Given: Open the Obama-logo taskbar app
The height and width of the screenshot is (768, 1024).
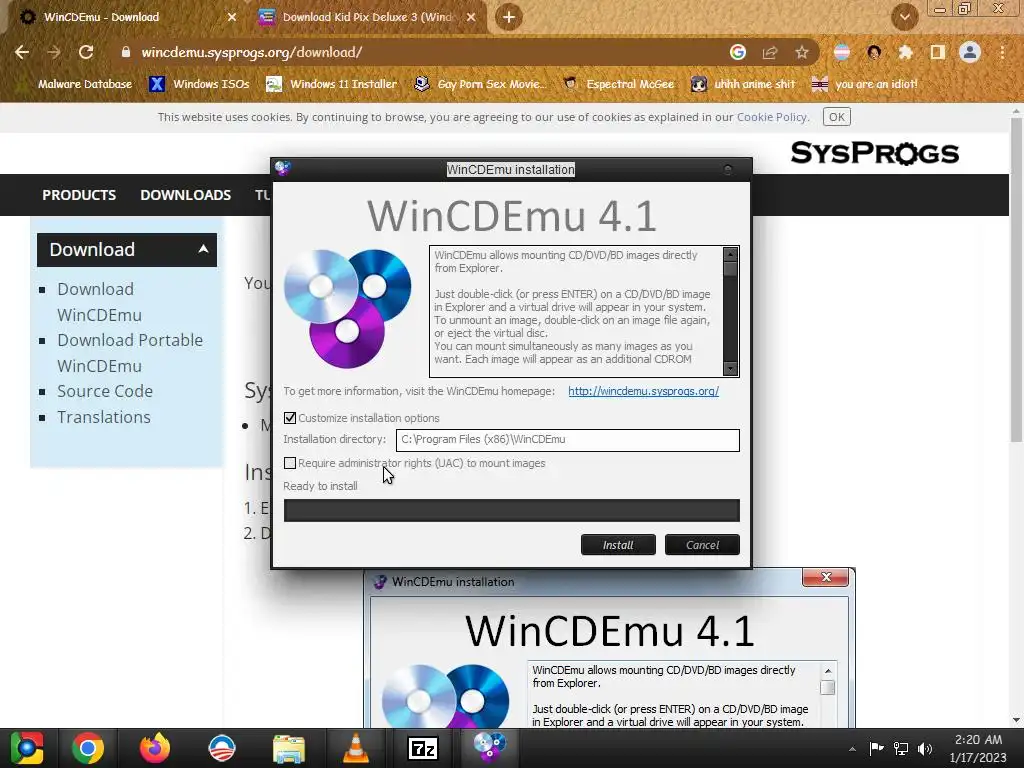Looking at the screenshot, I should (222, 748).
